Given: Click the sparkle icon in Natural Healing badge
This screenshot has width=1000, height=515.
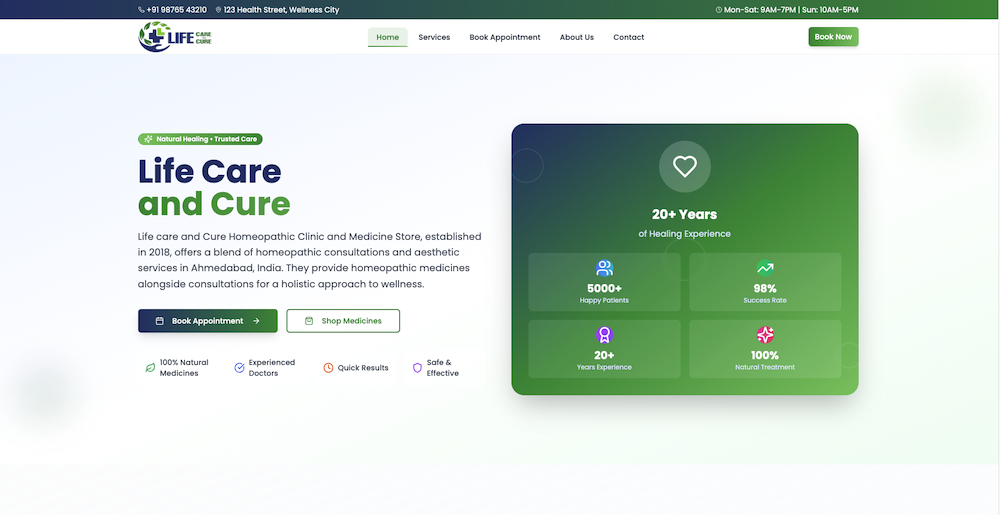Looking at the screenshot, I should [x=148, y=139].
